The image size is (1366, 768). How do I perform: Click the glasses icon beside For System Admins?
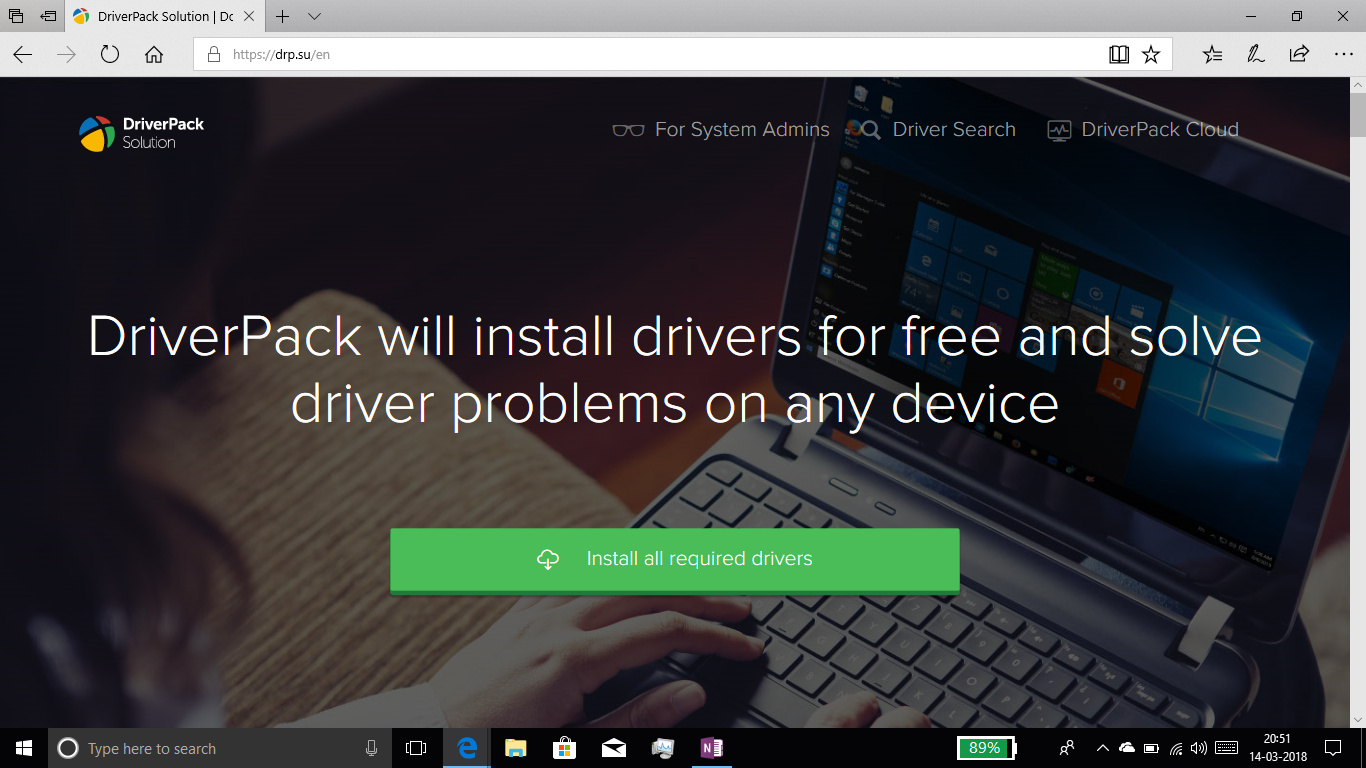(626, 129)
